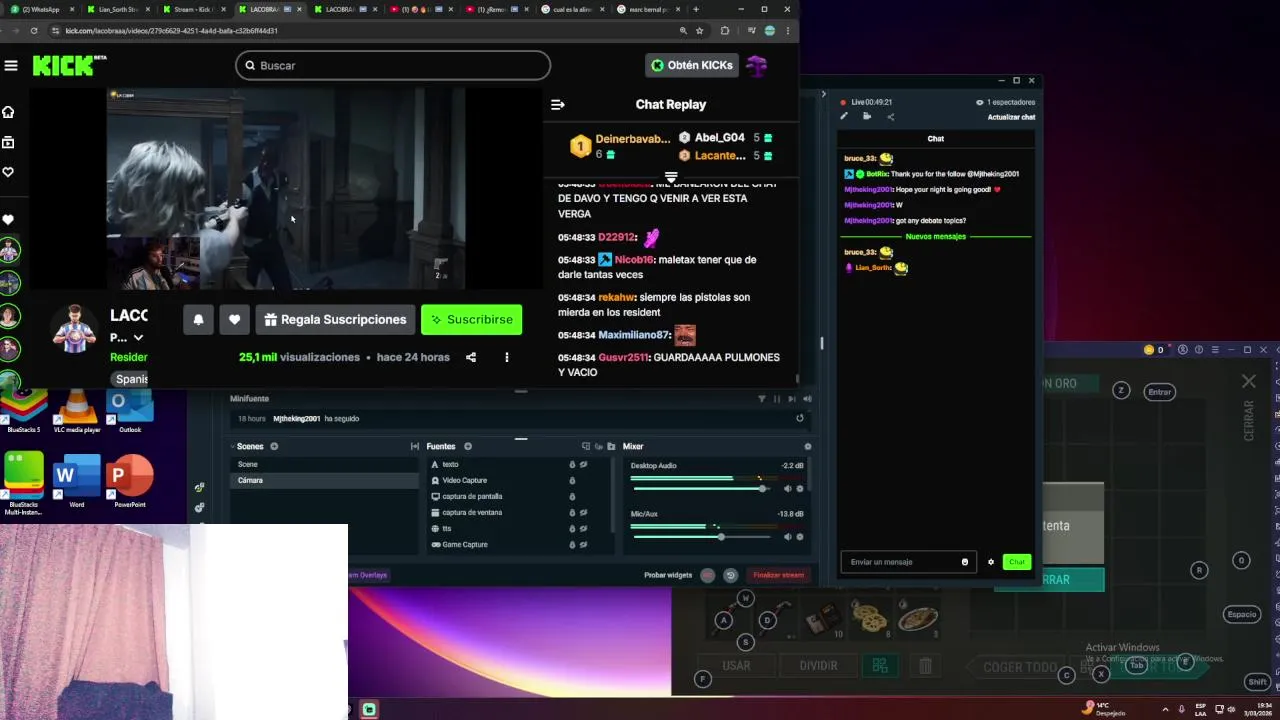Share the video via share icon
Screen dimensions: 1280x720
[471, 357]
